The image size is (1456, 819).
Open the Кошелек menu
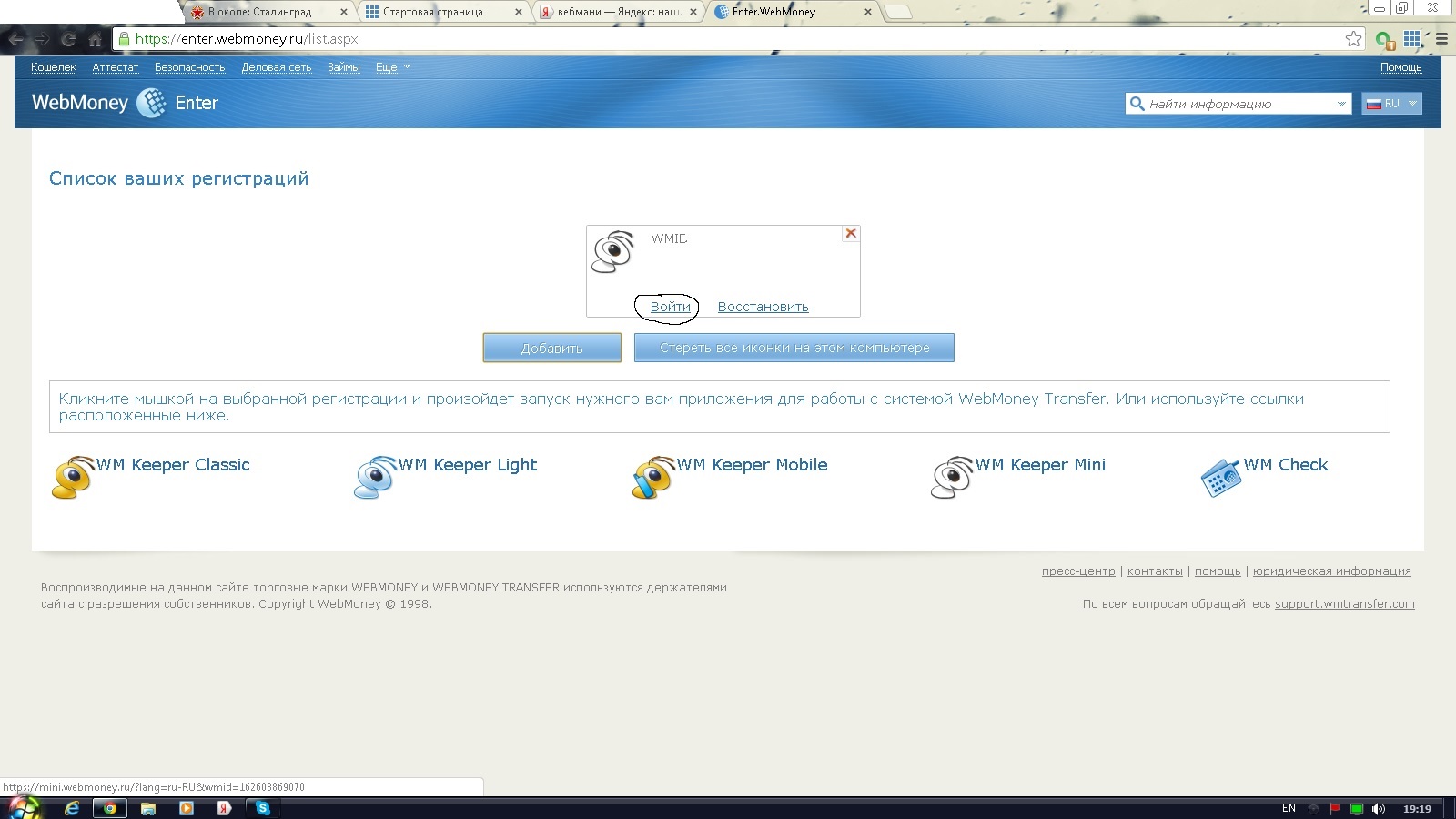pyautogui.click(x=54, y=67)
